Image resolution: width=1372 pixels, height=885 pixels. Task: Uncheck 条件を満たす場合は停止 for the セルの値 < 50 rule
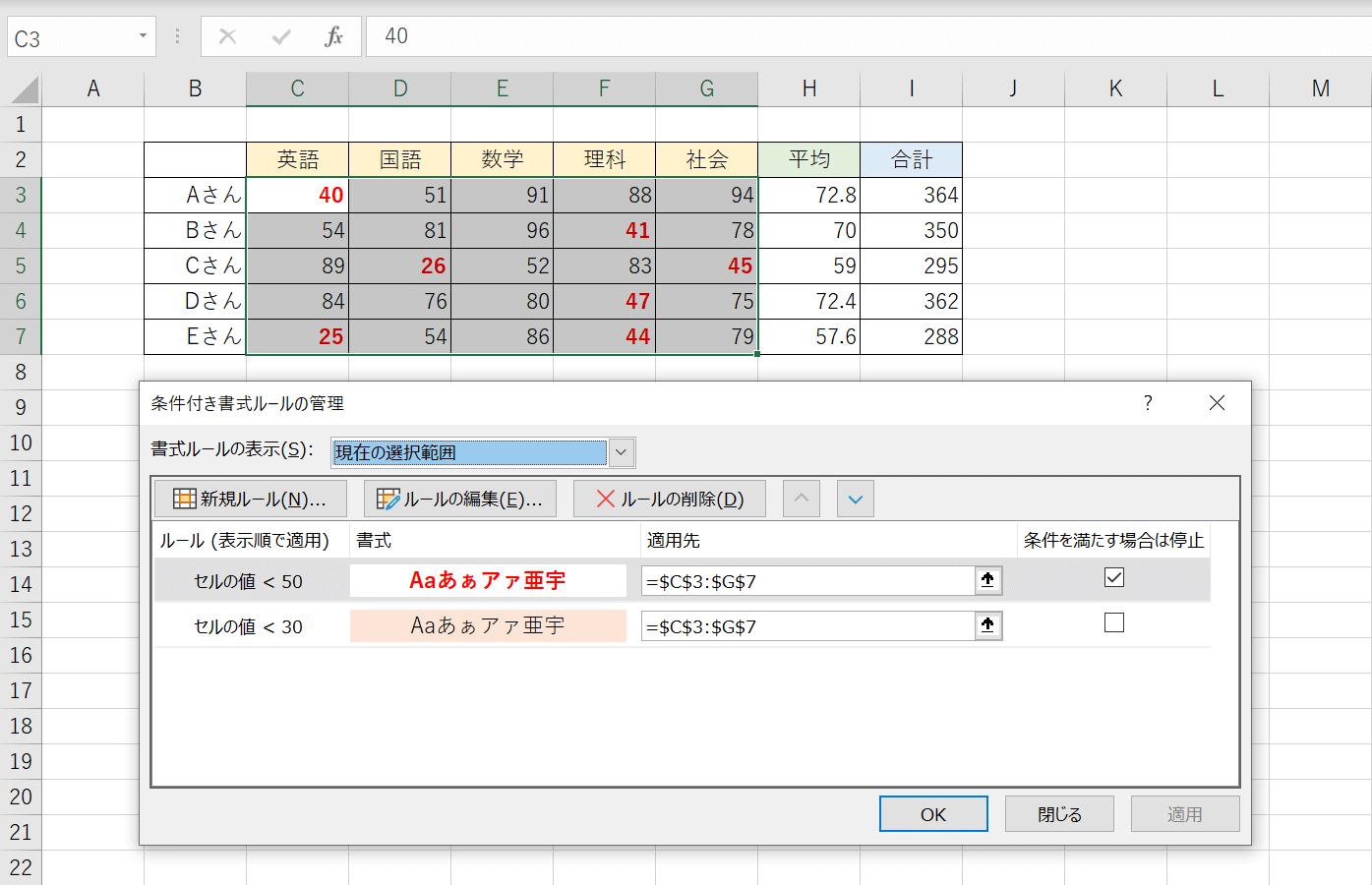1113,577
